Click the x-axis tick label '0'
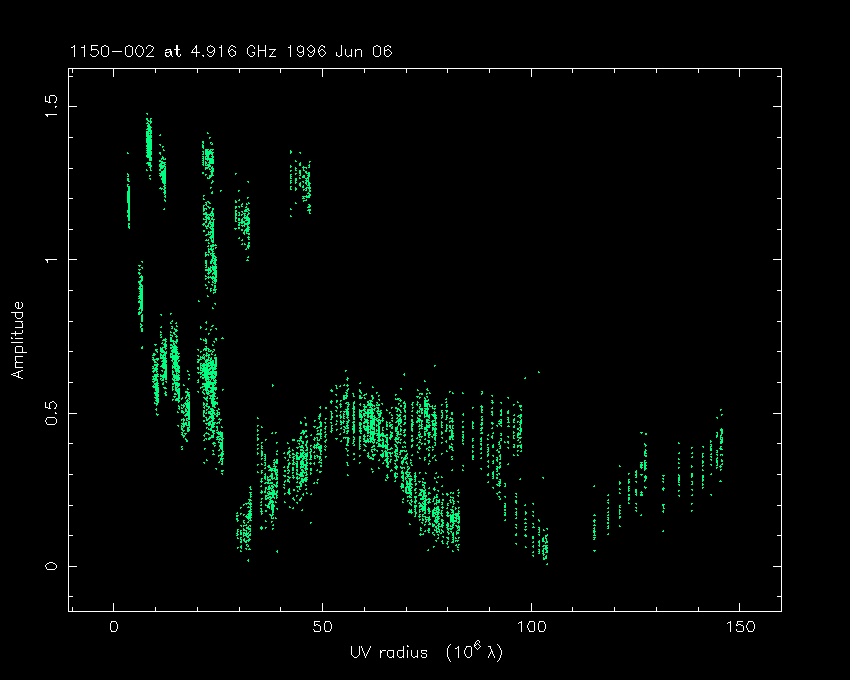Image resolution: width=850 pixels, height=680 pixels. [x=114, y=627]
